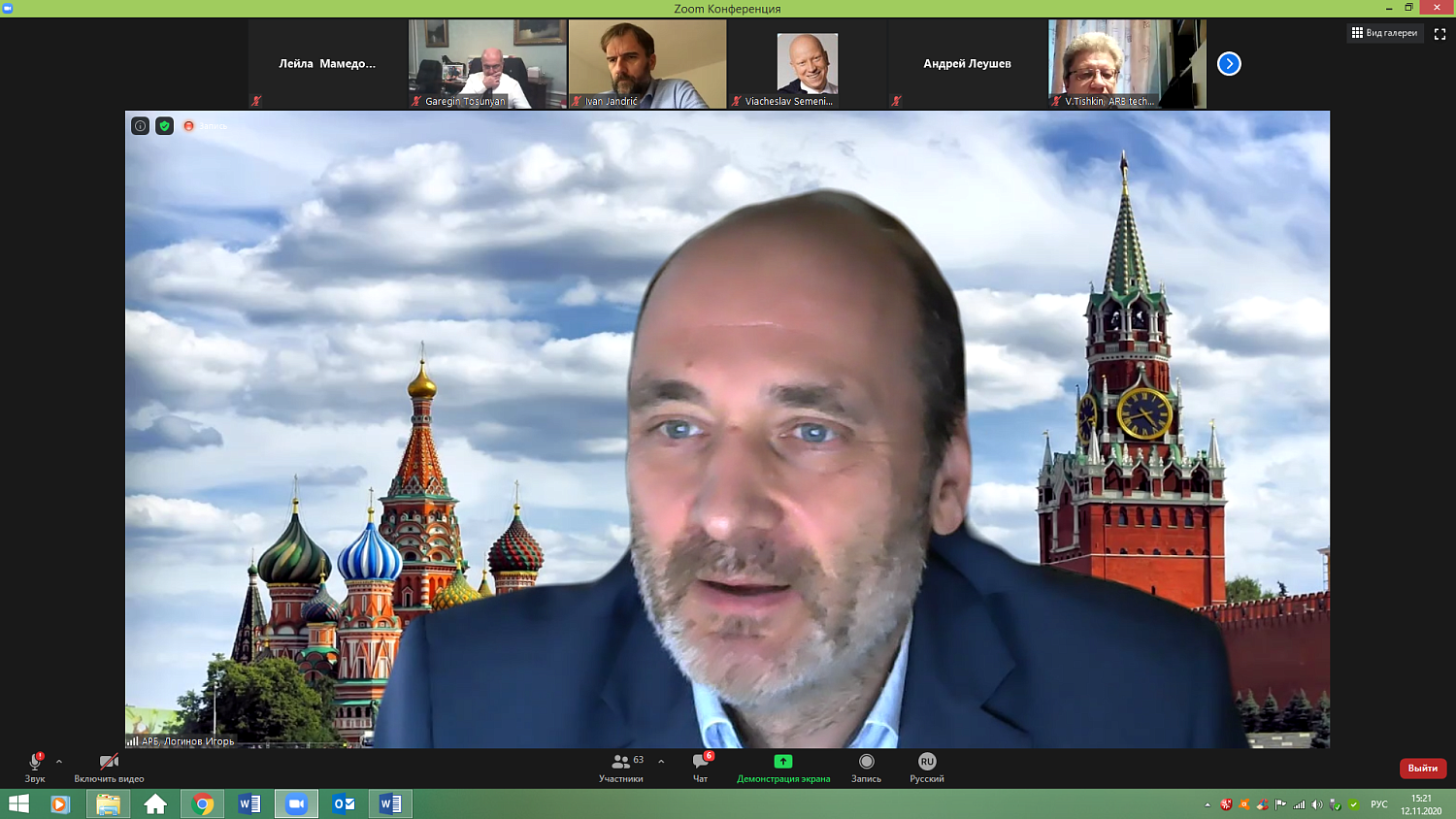Open Word icon right of Outlook

(391, 804)
